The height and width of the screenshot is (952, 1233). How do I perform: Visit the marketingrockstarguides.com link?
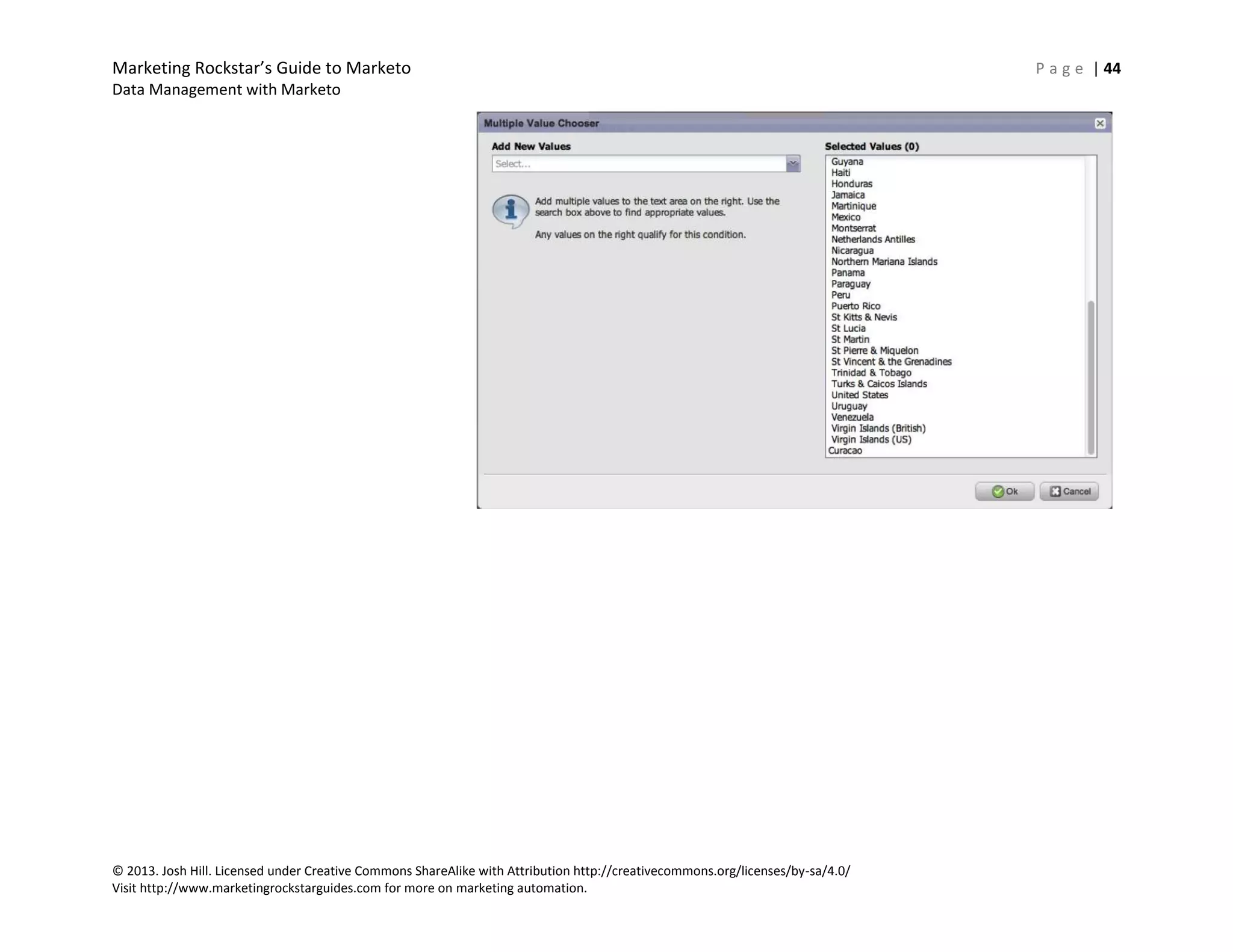(260, 888)
